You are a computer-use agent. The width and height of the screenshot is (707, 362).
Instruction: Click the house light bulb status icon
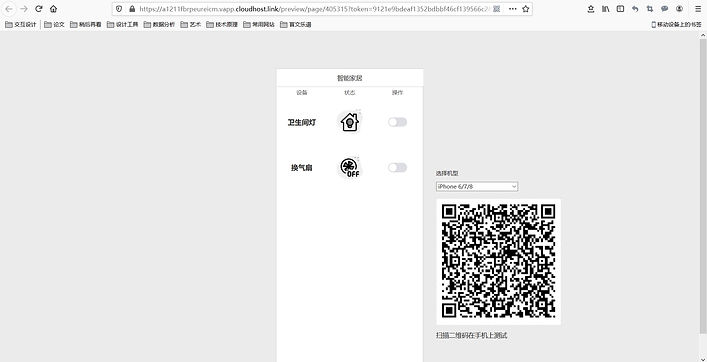coord(349,122)
